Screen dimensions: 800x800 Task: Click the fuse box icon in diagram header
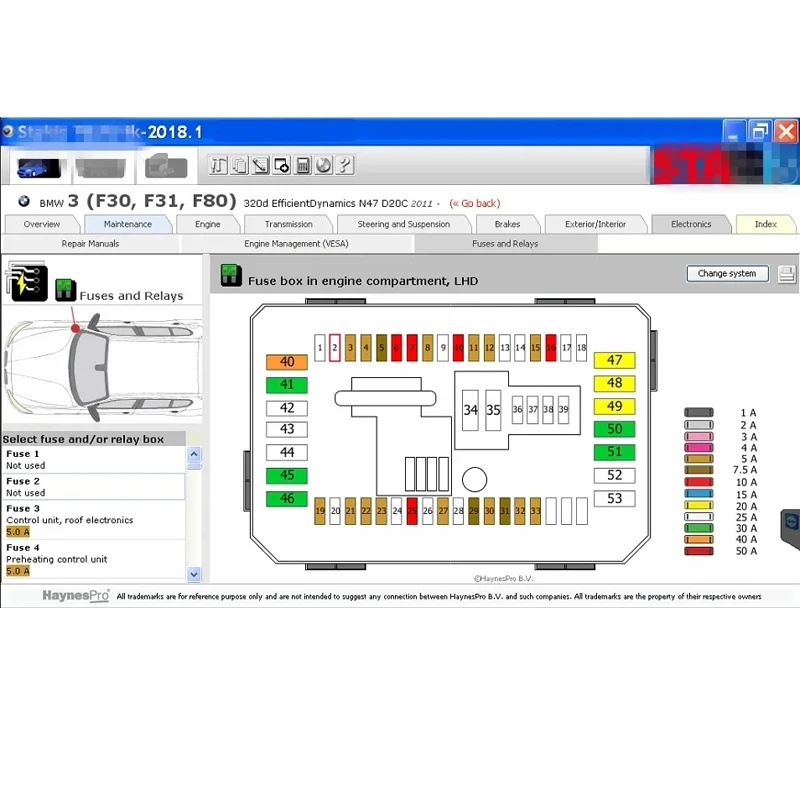(231, 275)
